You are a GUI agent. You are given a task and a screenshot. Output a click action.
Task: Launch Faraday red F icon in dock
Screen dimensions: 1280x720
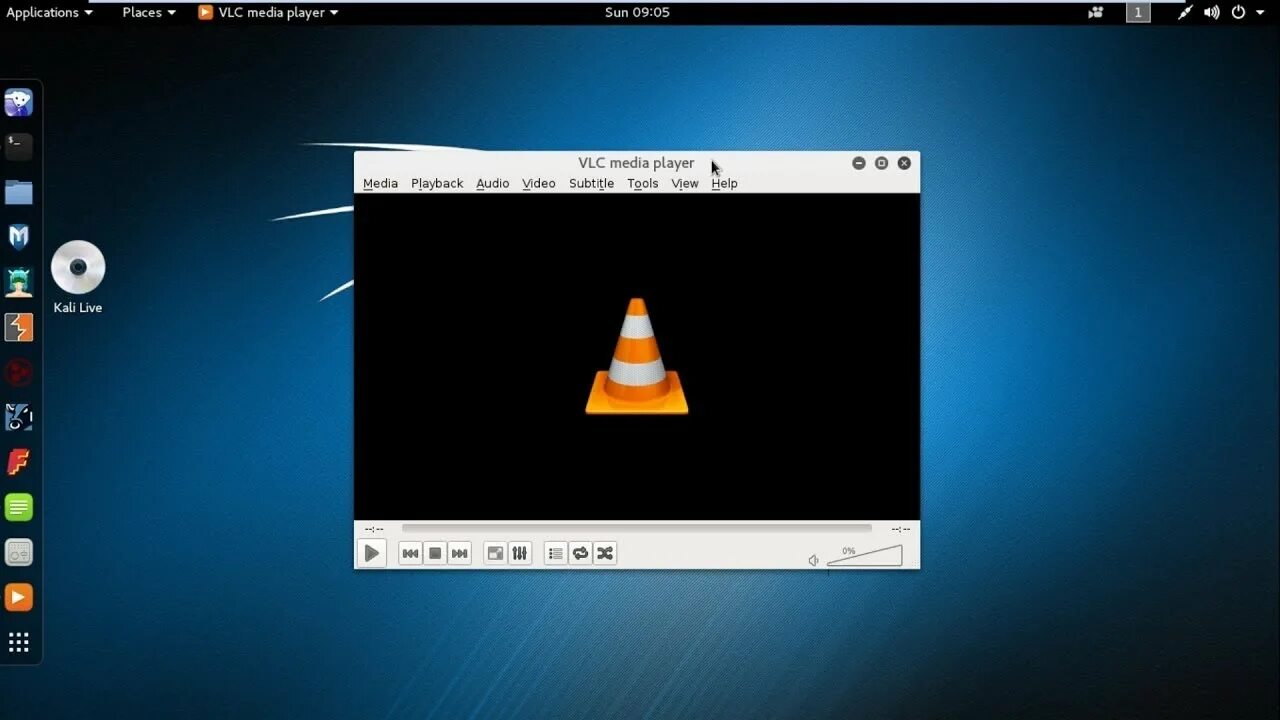19,462
